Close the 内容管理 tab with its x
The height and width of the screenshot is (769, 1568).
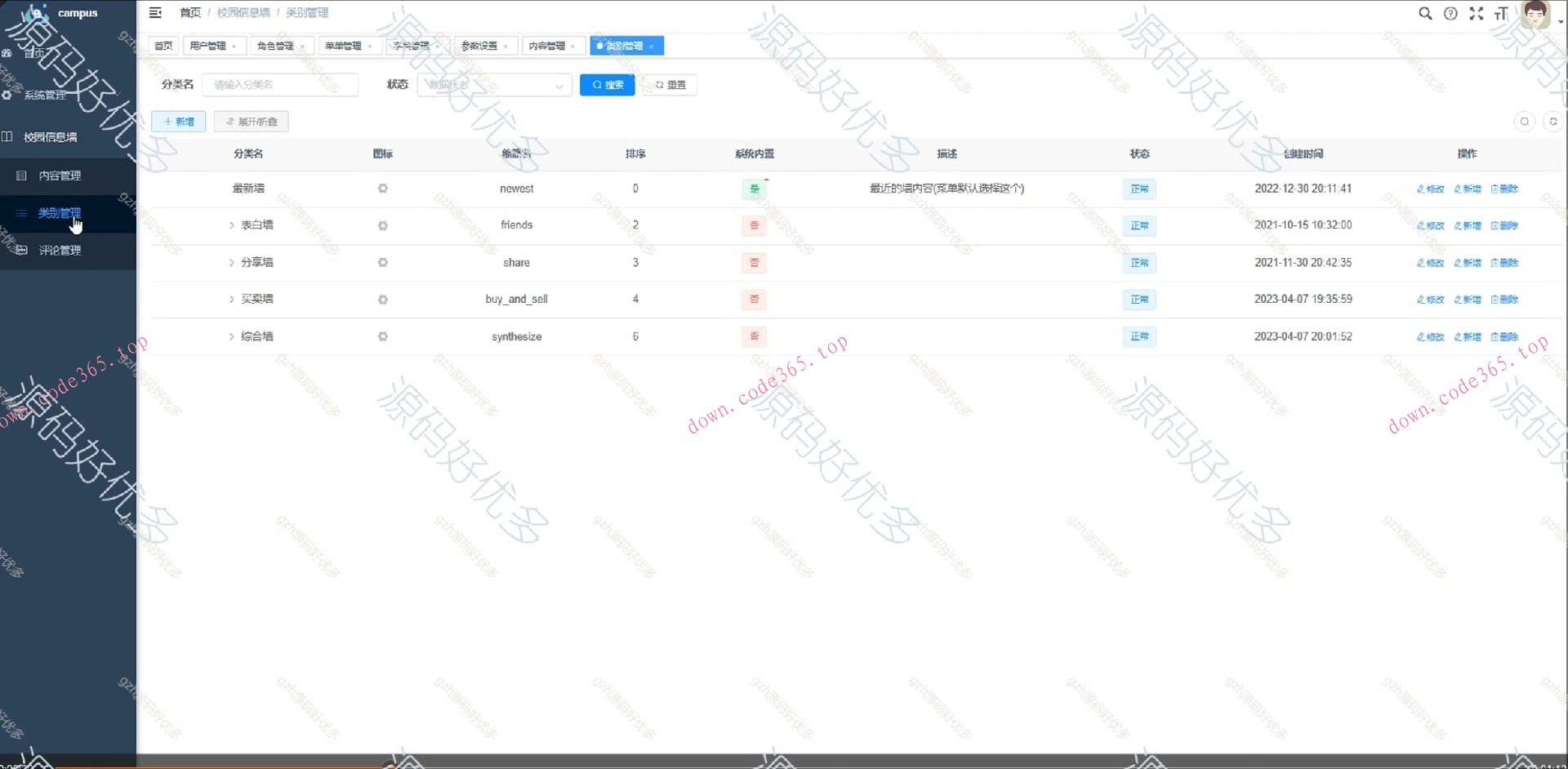click(573, 47)
